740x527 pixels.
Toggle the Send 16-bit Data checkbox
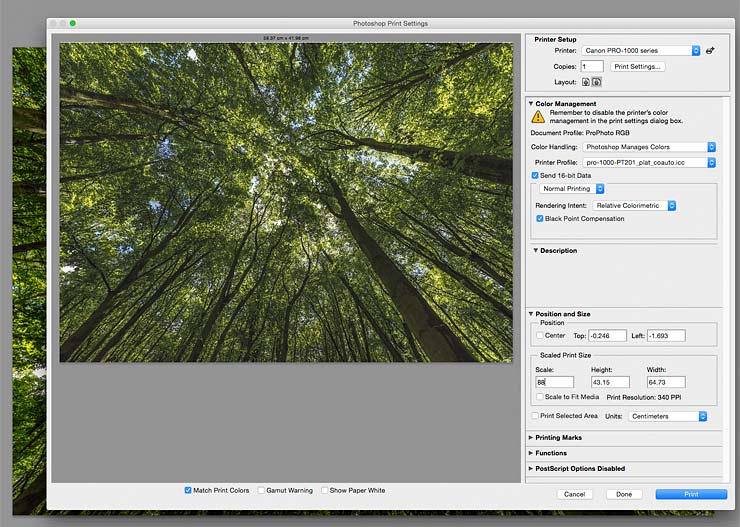535,176
